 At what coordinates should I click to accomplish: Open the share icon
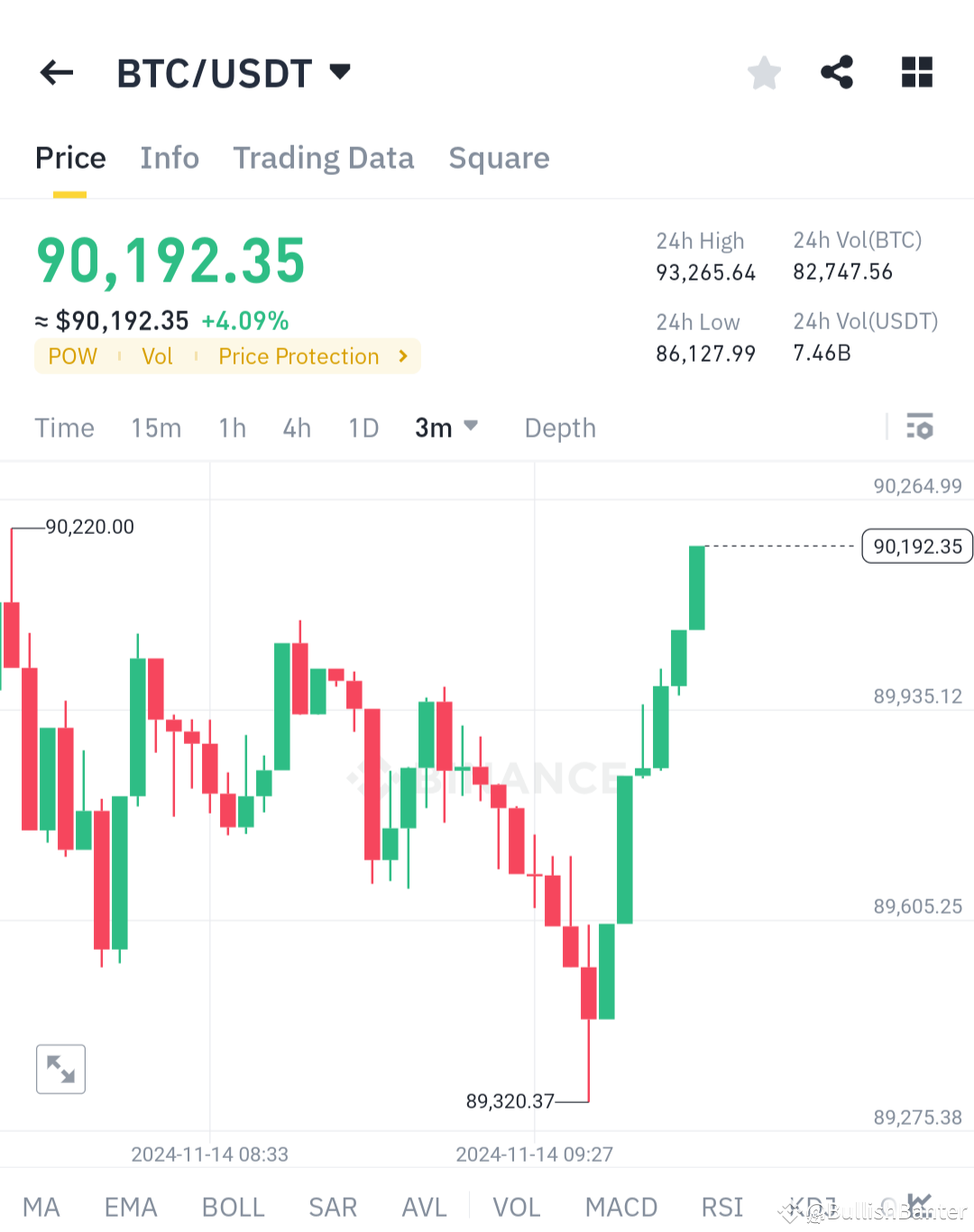click(x=837, y=72)
